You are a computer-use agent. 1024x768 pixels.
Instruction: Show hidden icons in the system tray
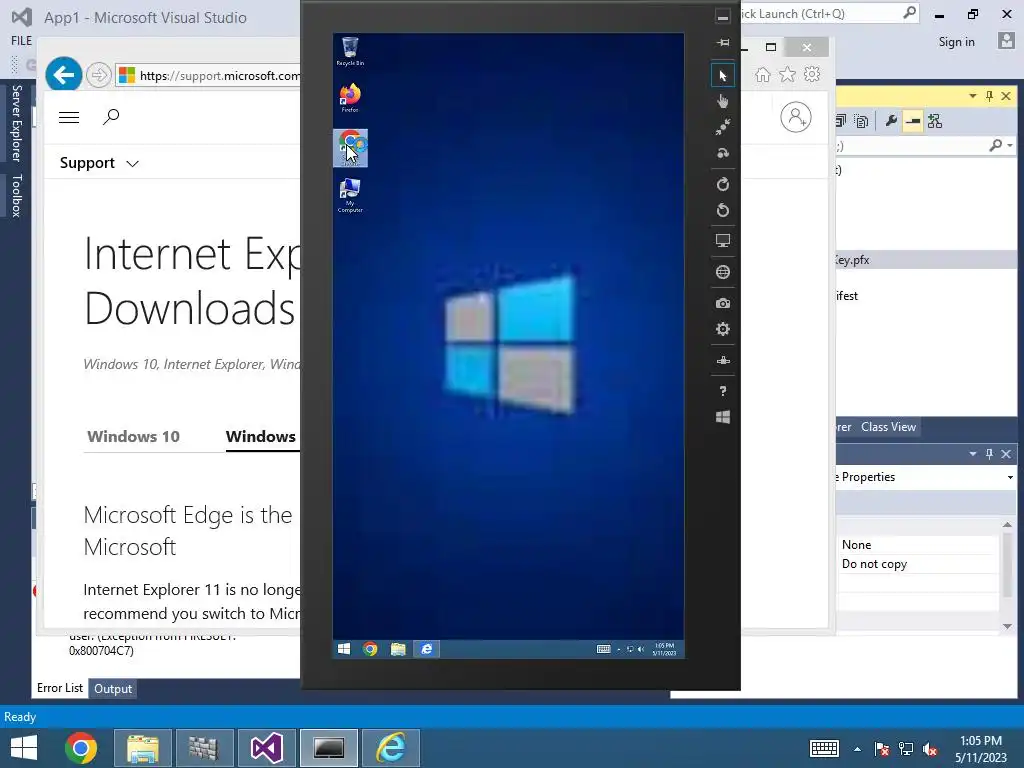point(857,749)
